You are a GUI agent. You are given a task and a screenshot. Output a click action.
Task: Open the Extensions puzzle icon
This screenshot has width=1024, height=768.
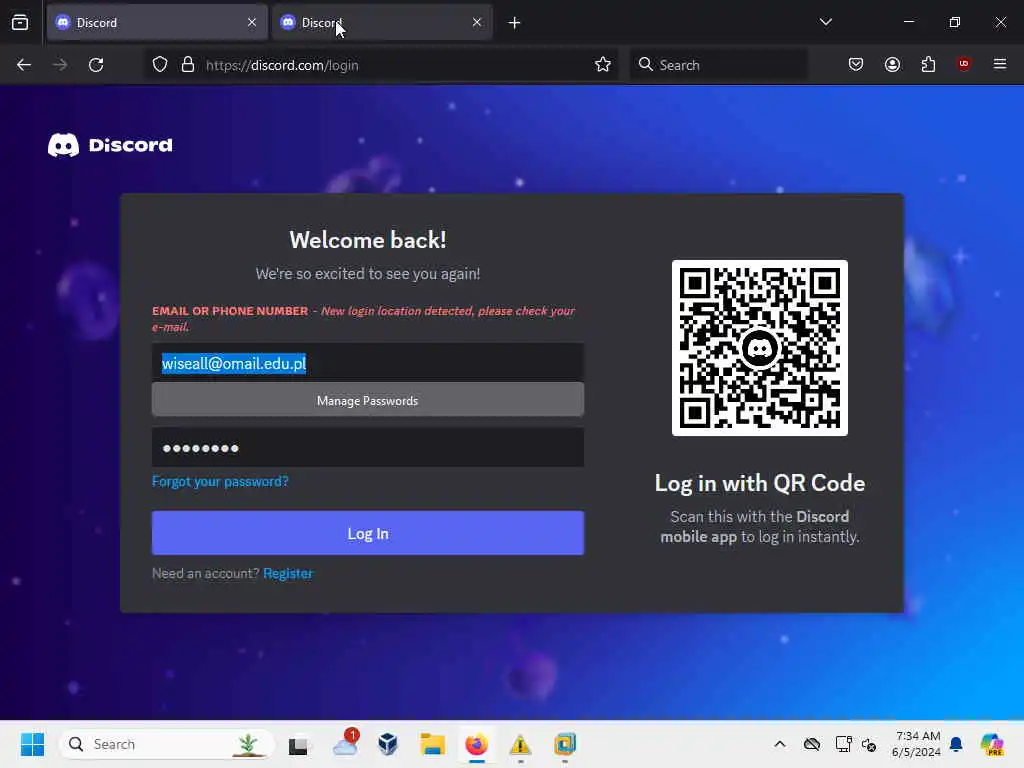(x=929, y=64)
